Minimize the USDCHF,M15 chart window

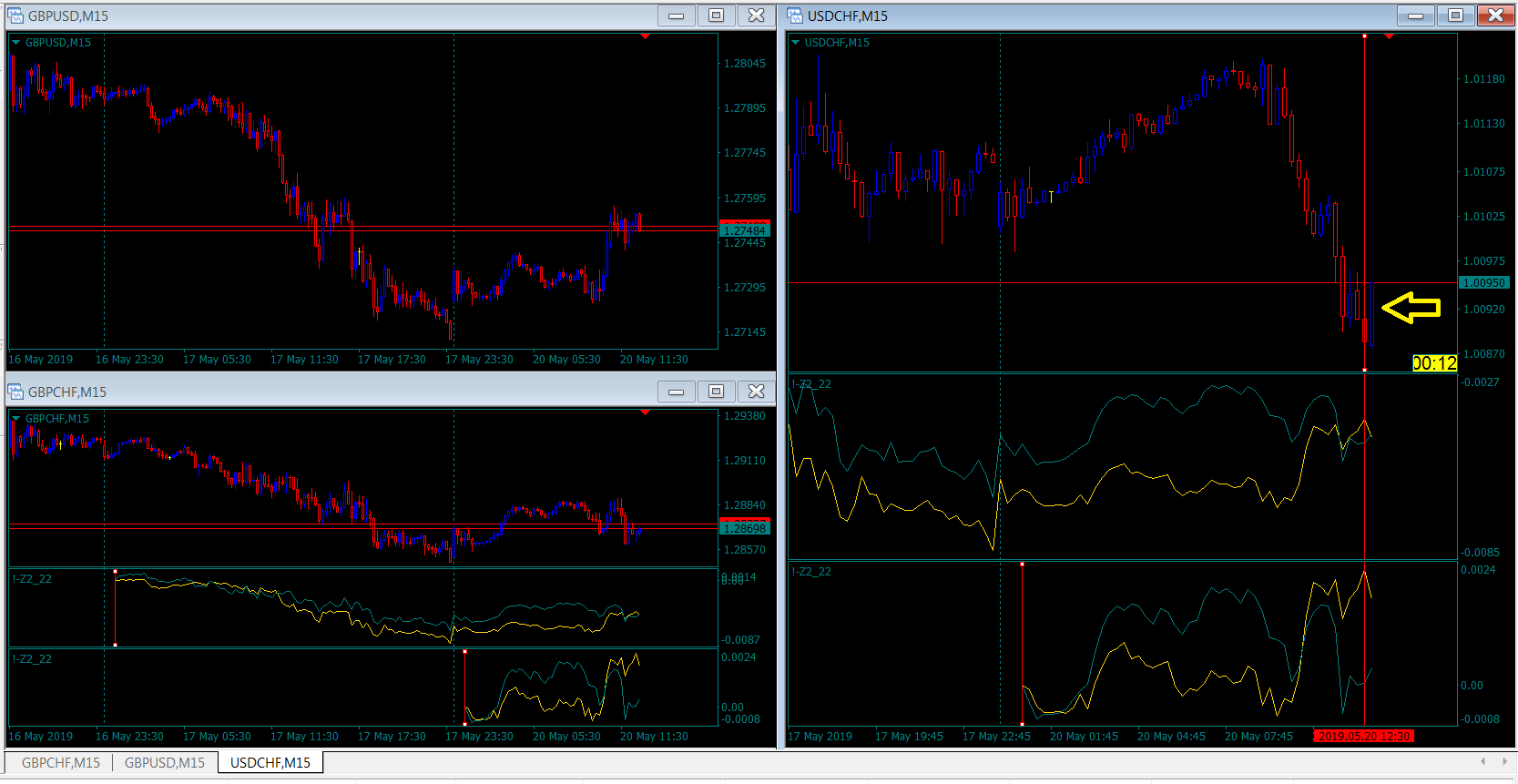pyautogui.click(x=1415, y=15)
